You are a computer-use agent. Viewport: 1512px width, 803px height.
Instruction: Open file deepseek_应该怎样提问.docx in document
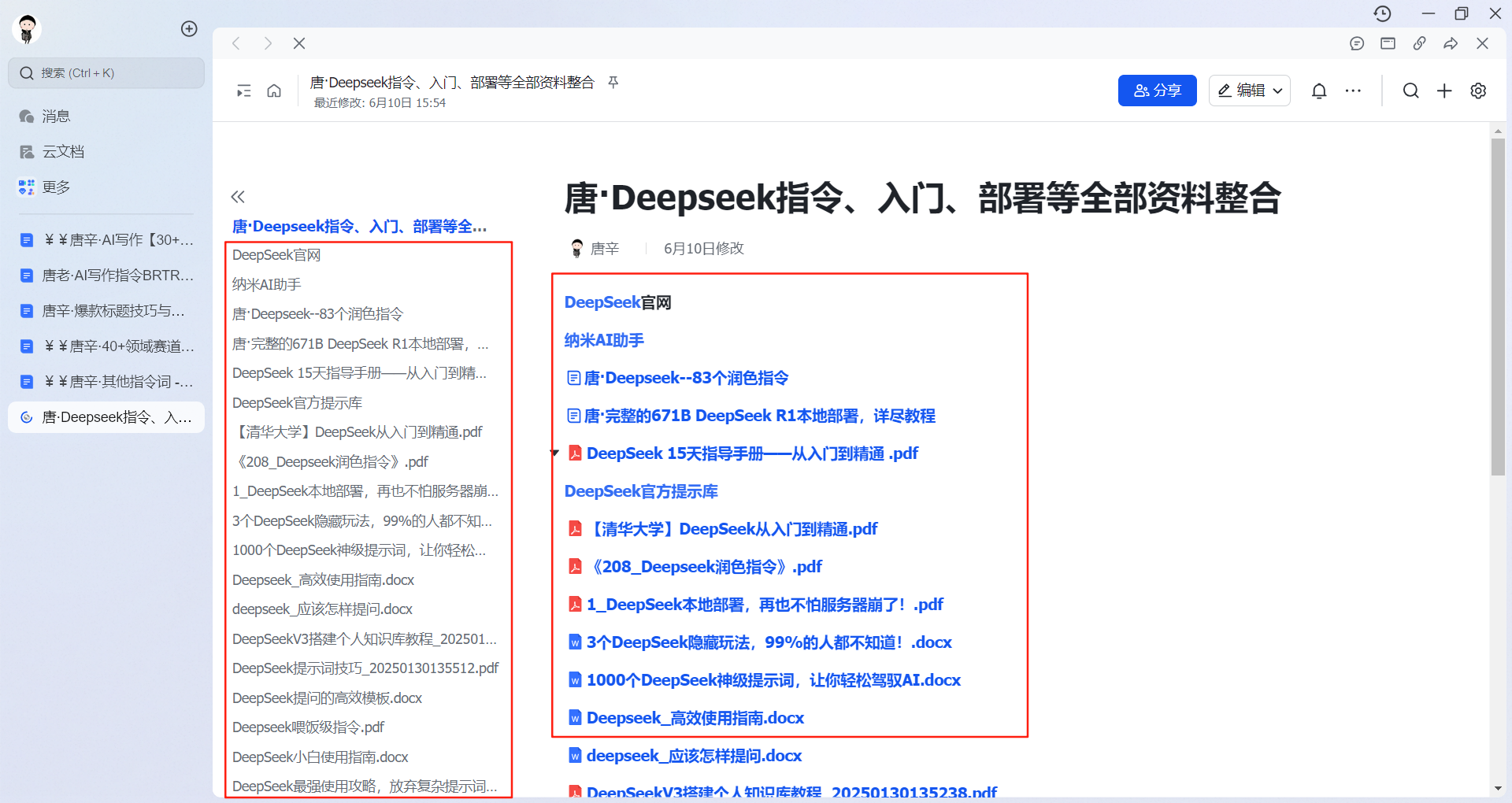click(685, 756)
